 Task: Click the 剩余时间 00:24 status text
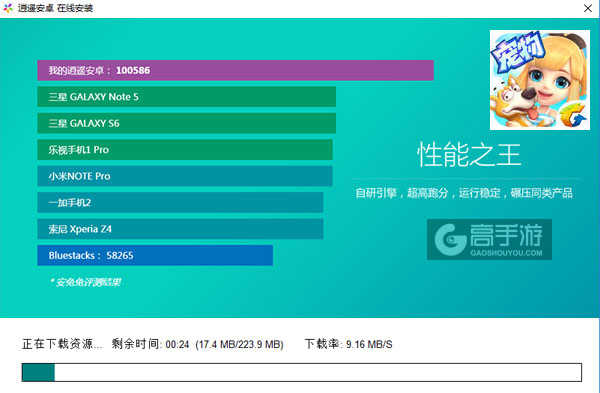coord(150,344)
